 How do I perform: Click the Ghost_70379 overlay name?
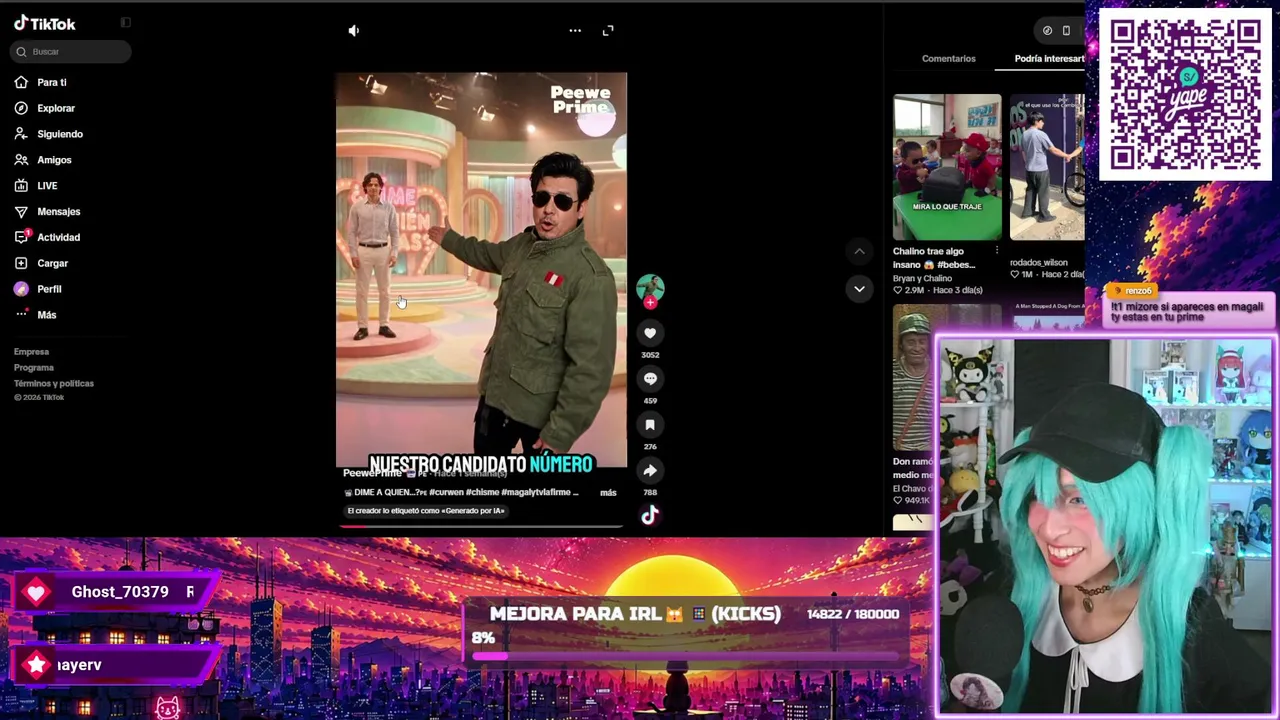[120, 592]
